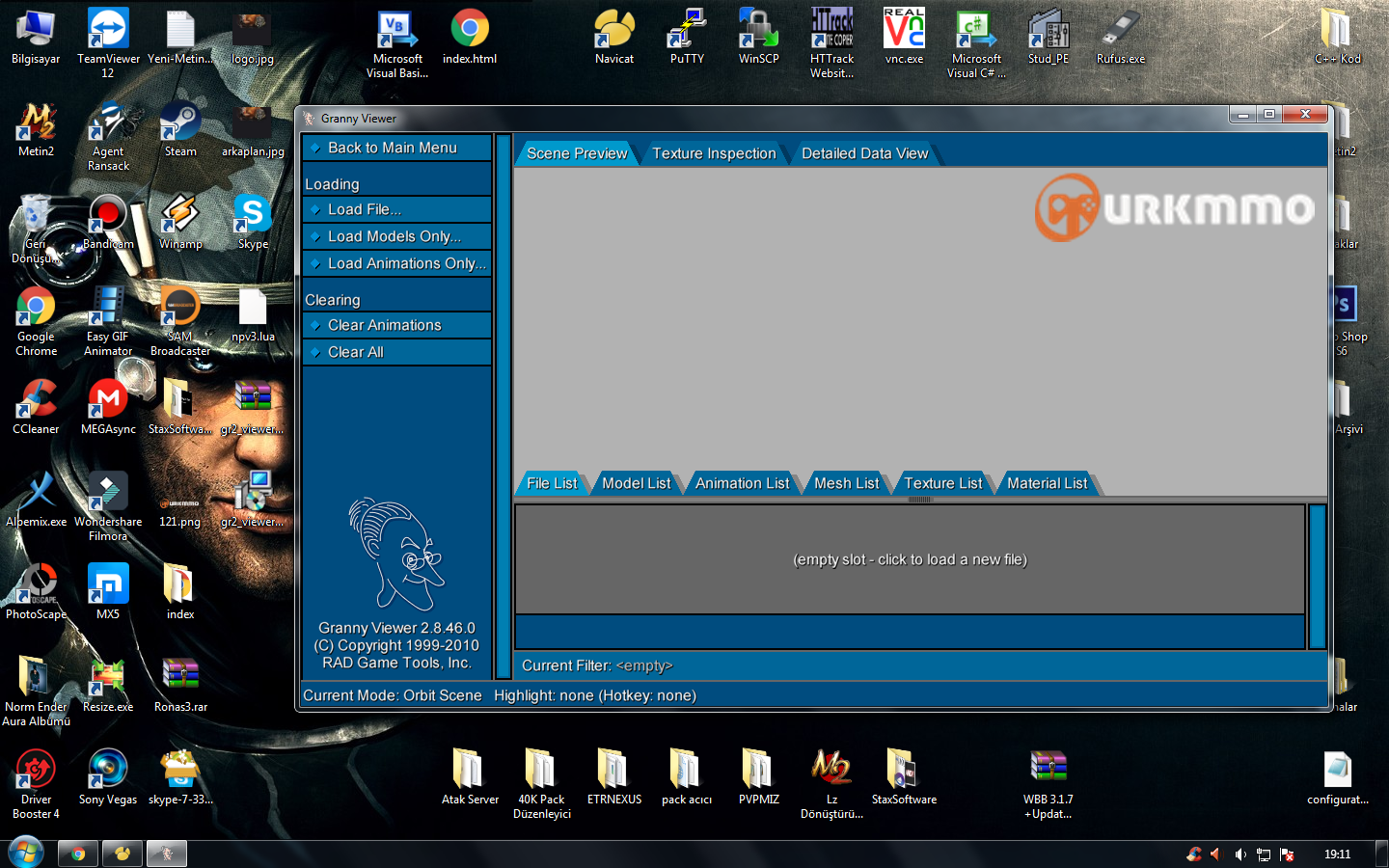This screenshot has height=868, width=1389.
Task: Select the HTTrack Website Copier icon
Action: point(831,43)
